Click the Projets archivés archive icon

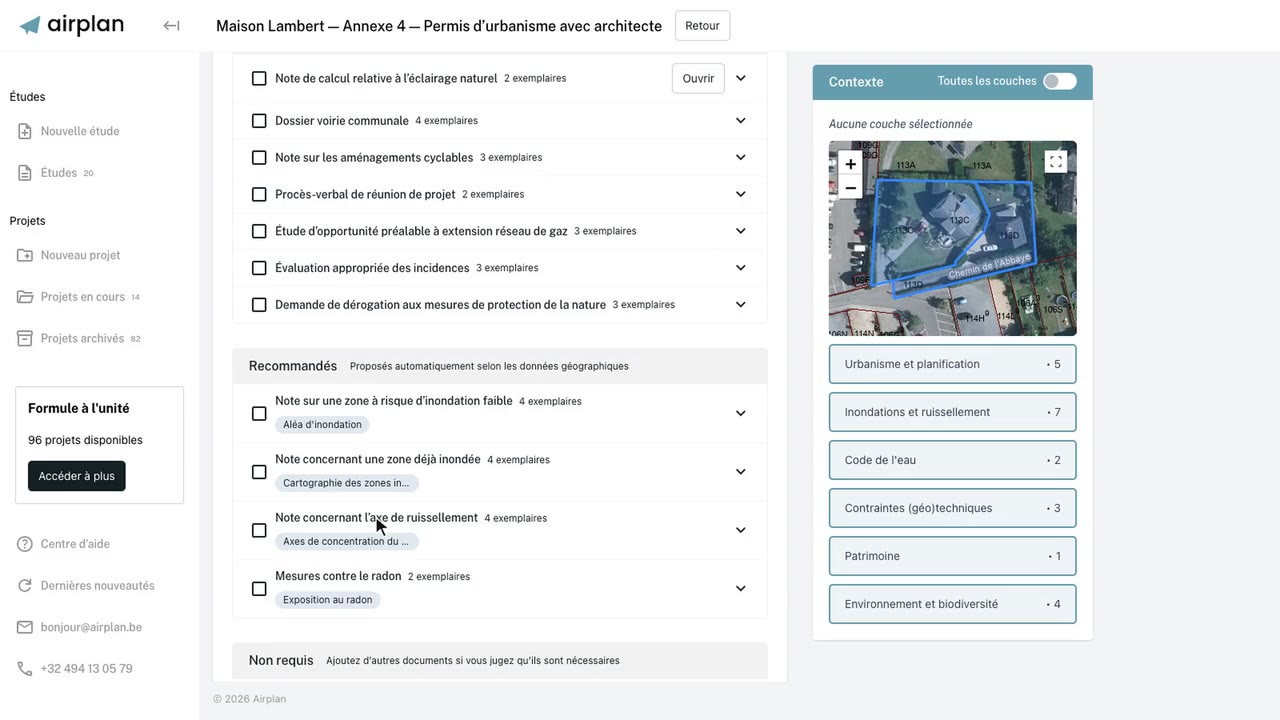[25, 339]
